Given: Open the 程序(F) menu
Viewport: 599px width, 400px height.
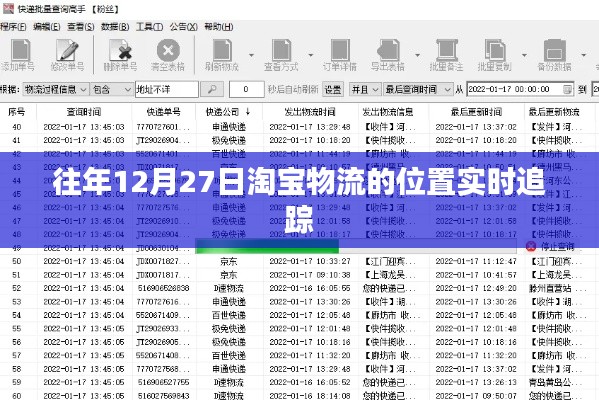Looking at the screenshot, I should pyautogui.click(x=13, y=27).
